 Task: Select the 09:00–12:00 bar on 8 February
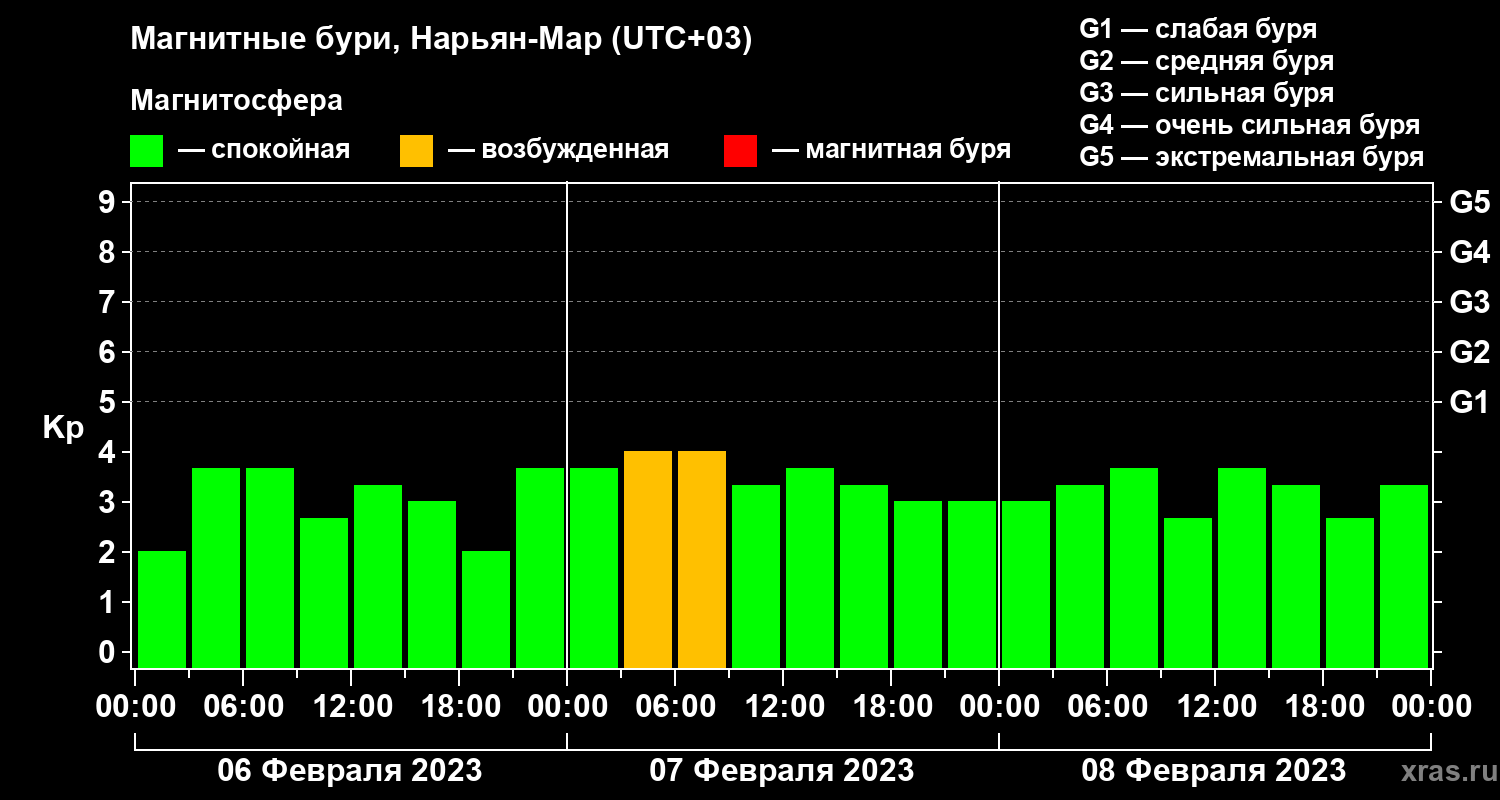pos(1188,593)
